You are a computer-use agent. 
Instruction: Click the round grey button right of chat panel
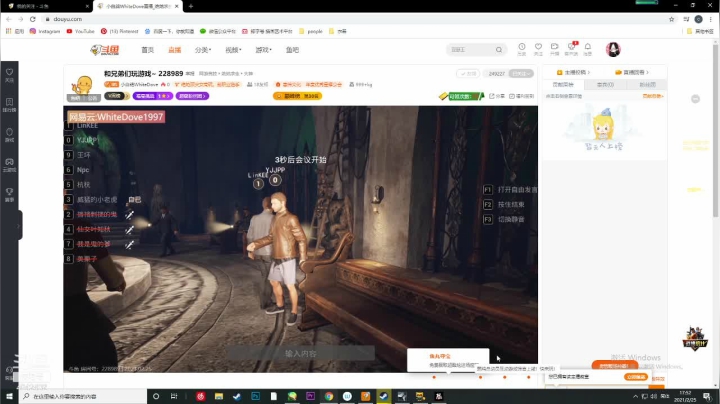coord(696,99)
